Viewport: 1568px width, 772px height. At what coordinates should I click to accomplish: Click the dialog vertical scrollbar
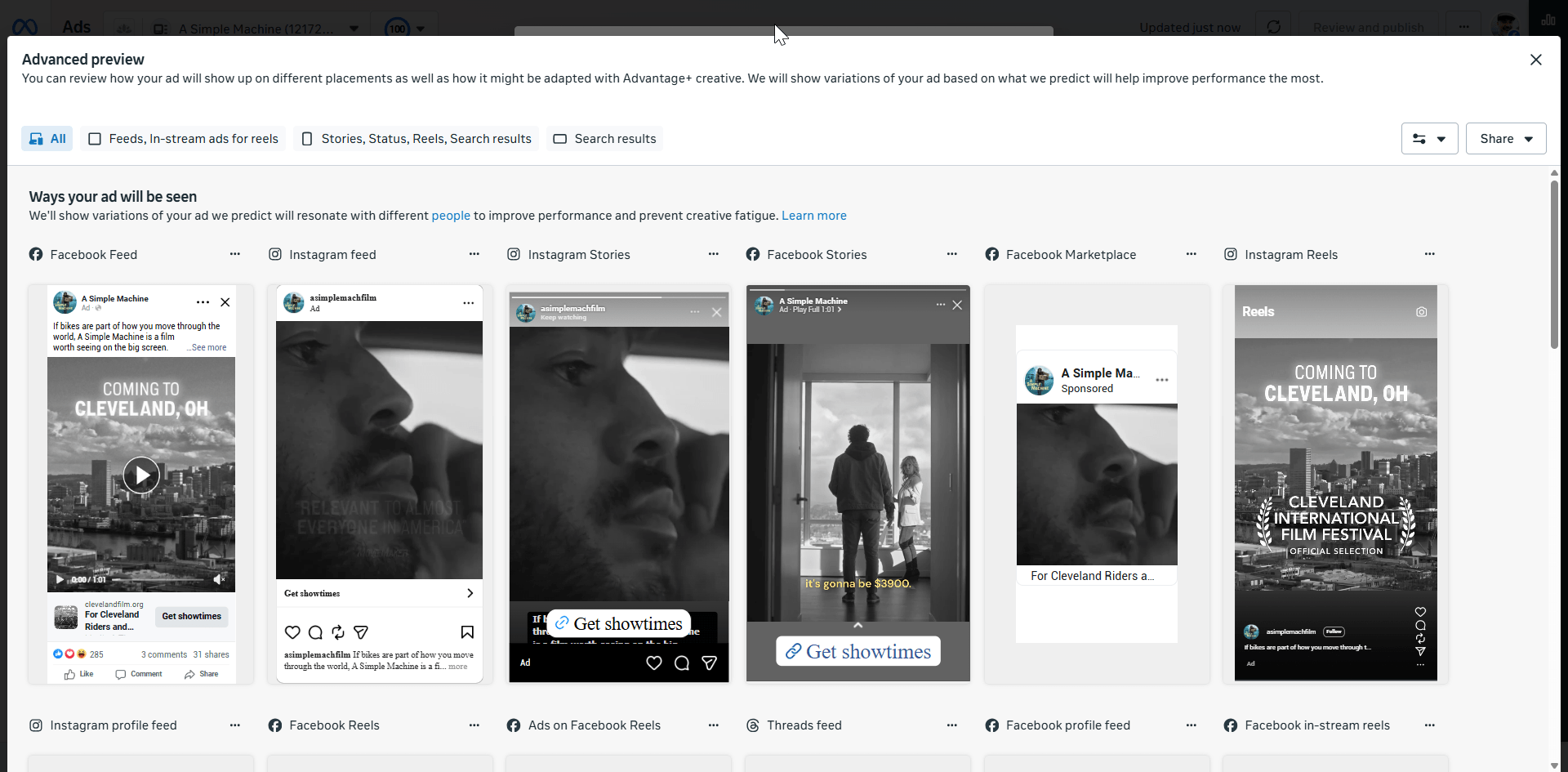tap(1554, 264)
